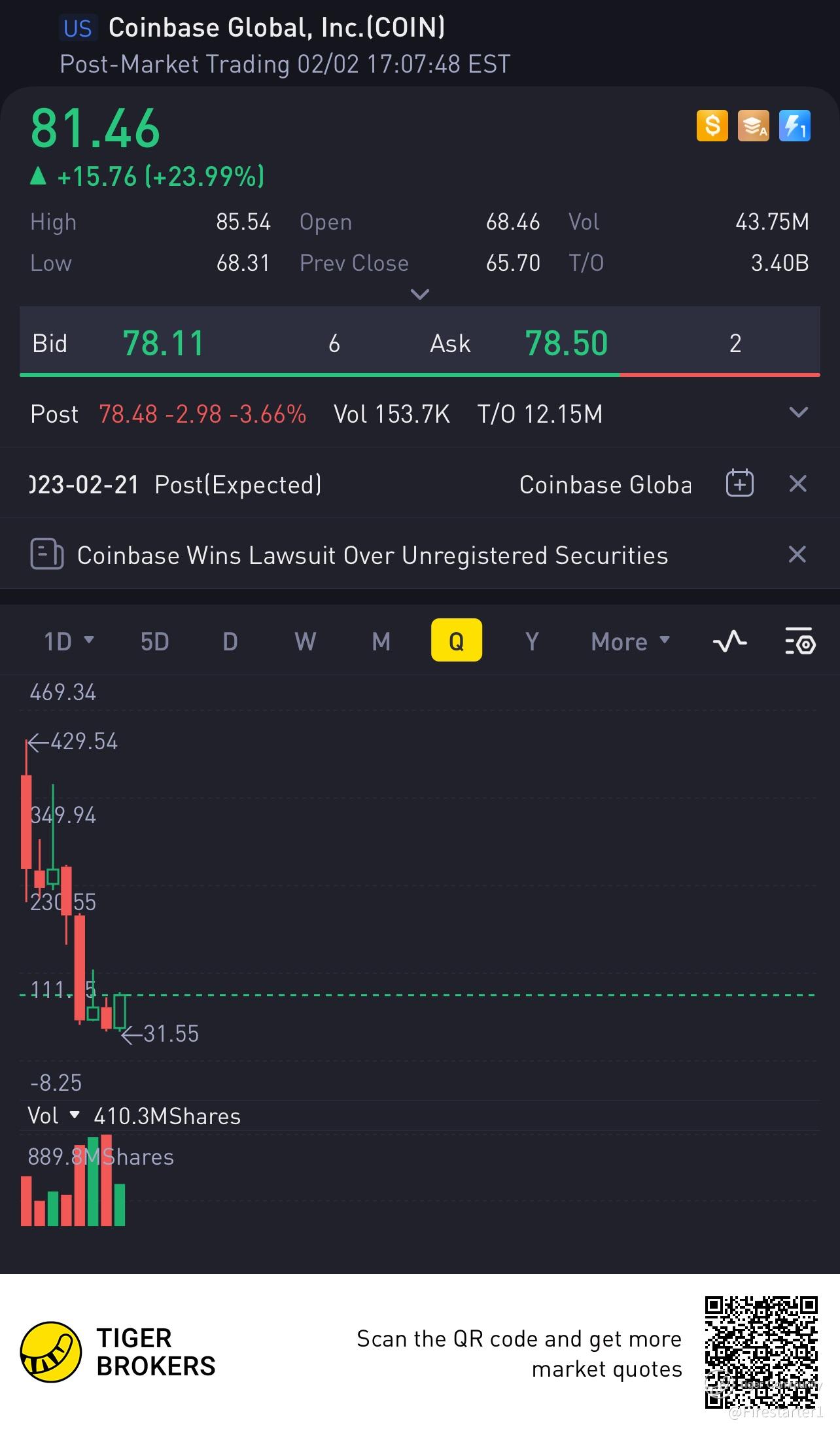The height and width of the screenshot is (1431, 840).
Task: Open the 1D timeframe dropdown
Action: point(68,641)
